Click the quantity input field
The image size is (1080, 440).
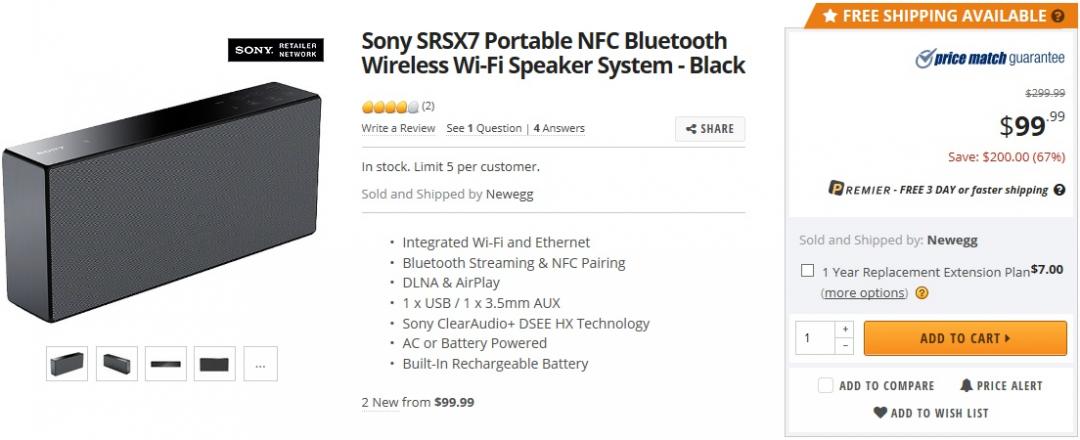(815, 338)
